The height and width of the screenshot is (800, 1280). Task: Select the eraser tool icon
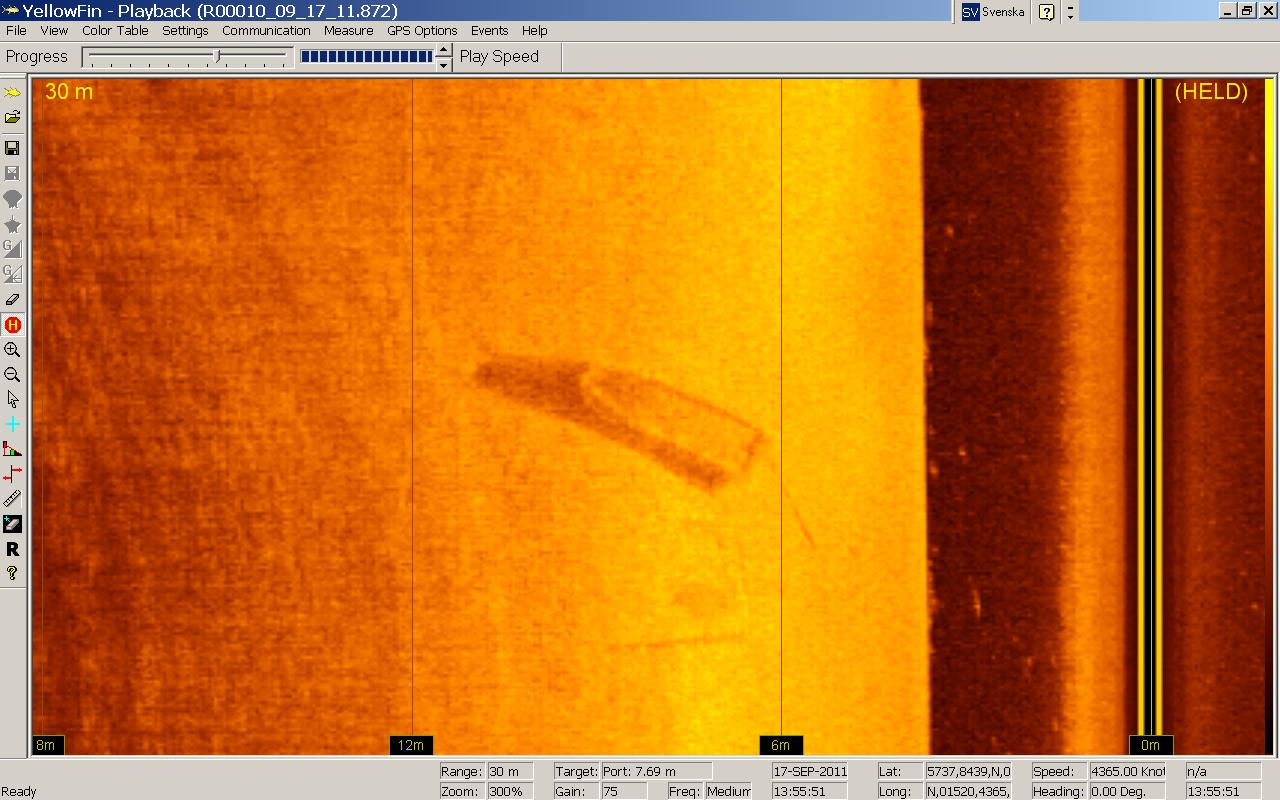click(12, 299)
